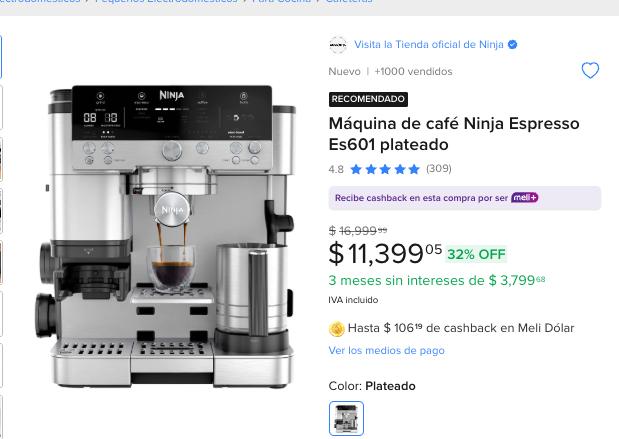Open Ver los medios de pago link

386,350
